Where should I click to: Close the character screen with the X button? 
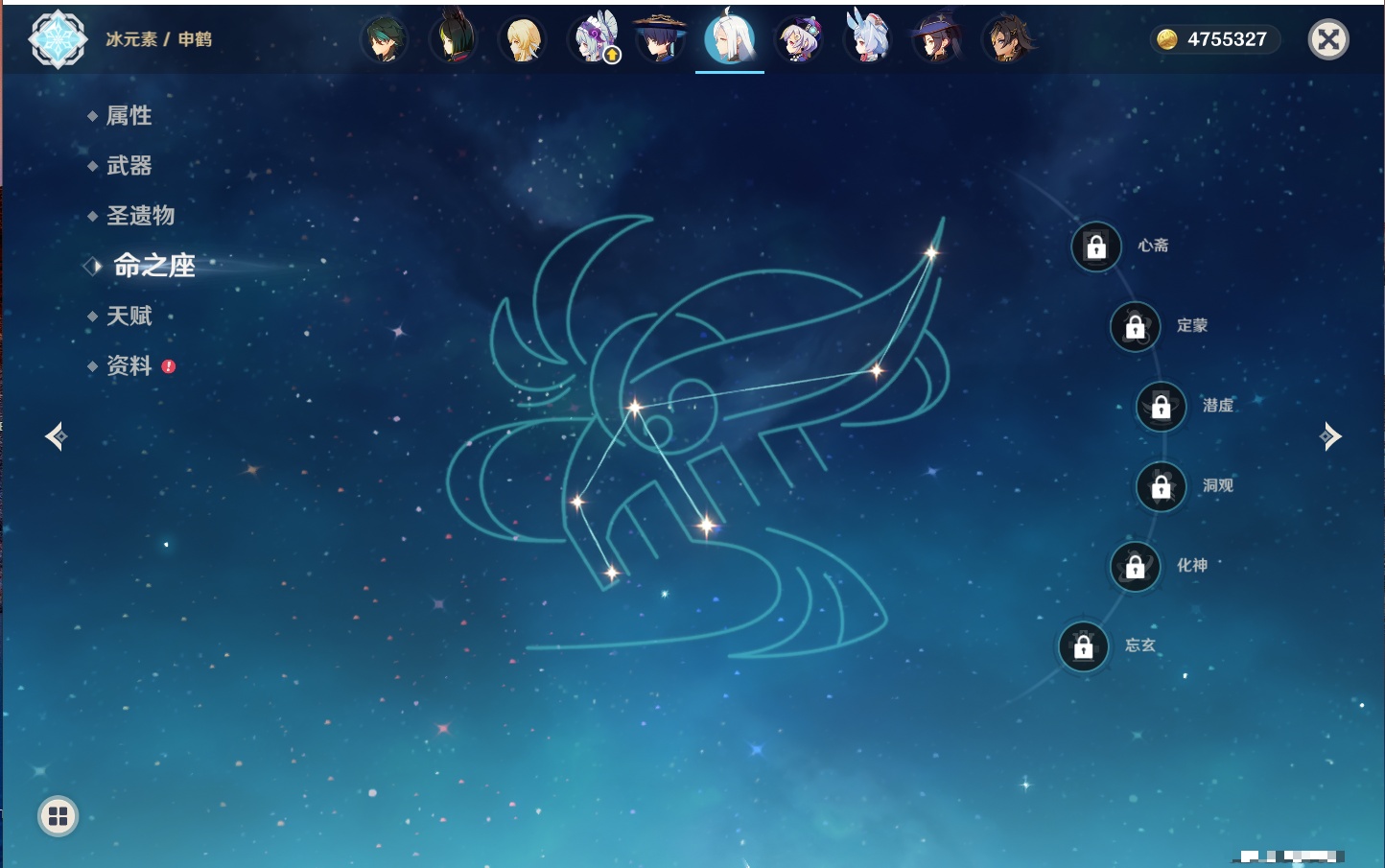1328,39
